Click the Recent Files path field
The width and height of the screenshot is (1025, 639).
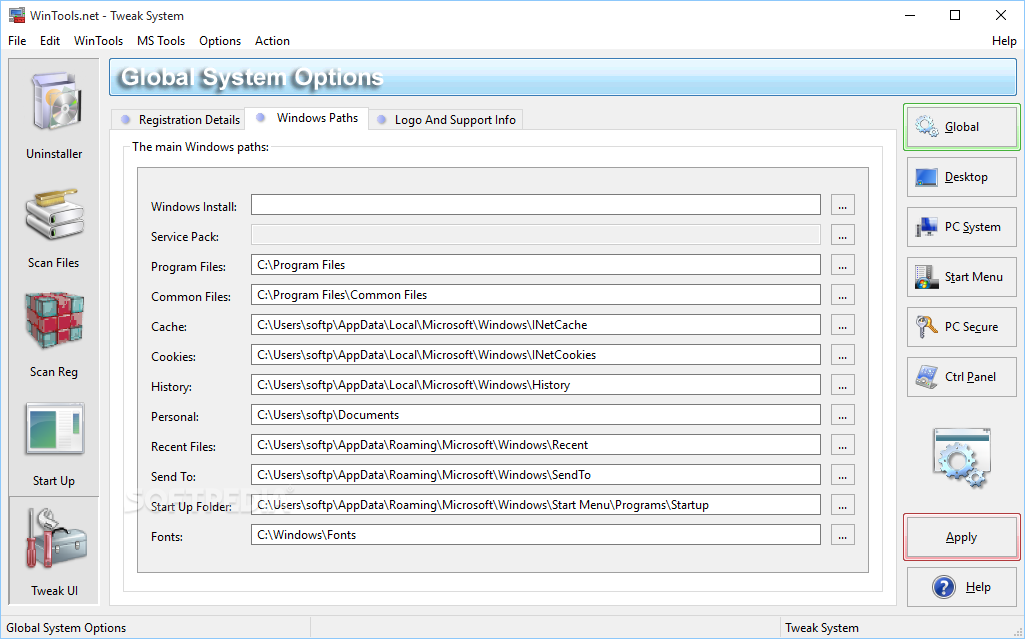(x=535, y=445)
